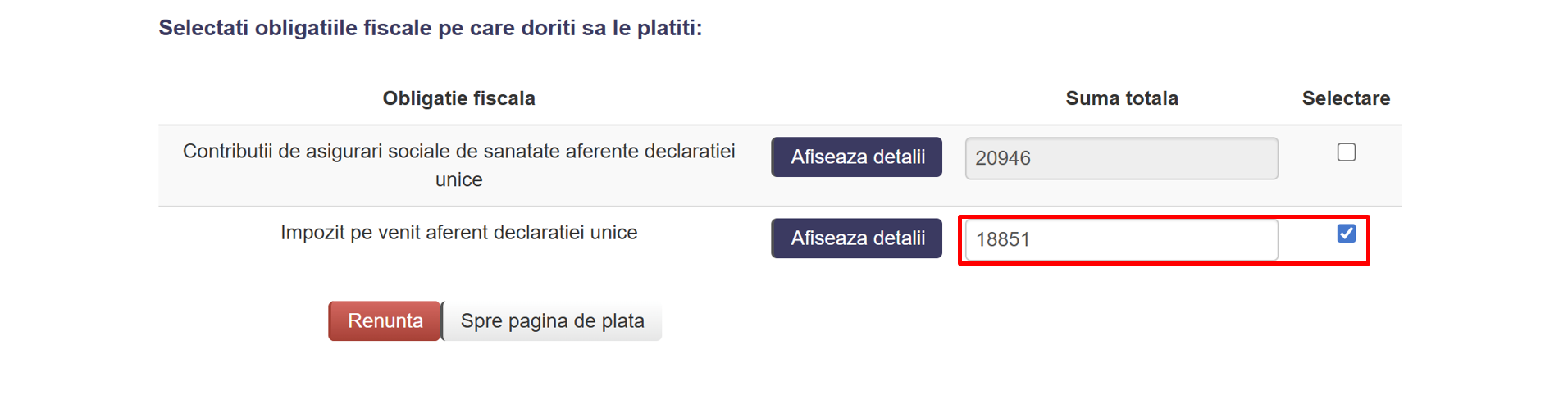Click the Selectare column header
This screenshot has width=1568, height=395.
(x=1345, y=98)
